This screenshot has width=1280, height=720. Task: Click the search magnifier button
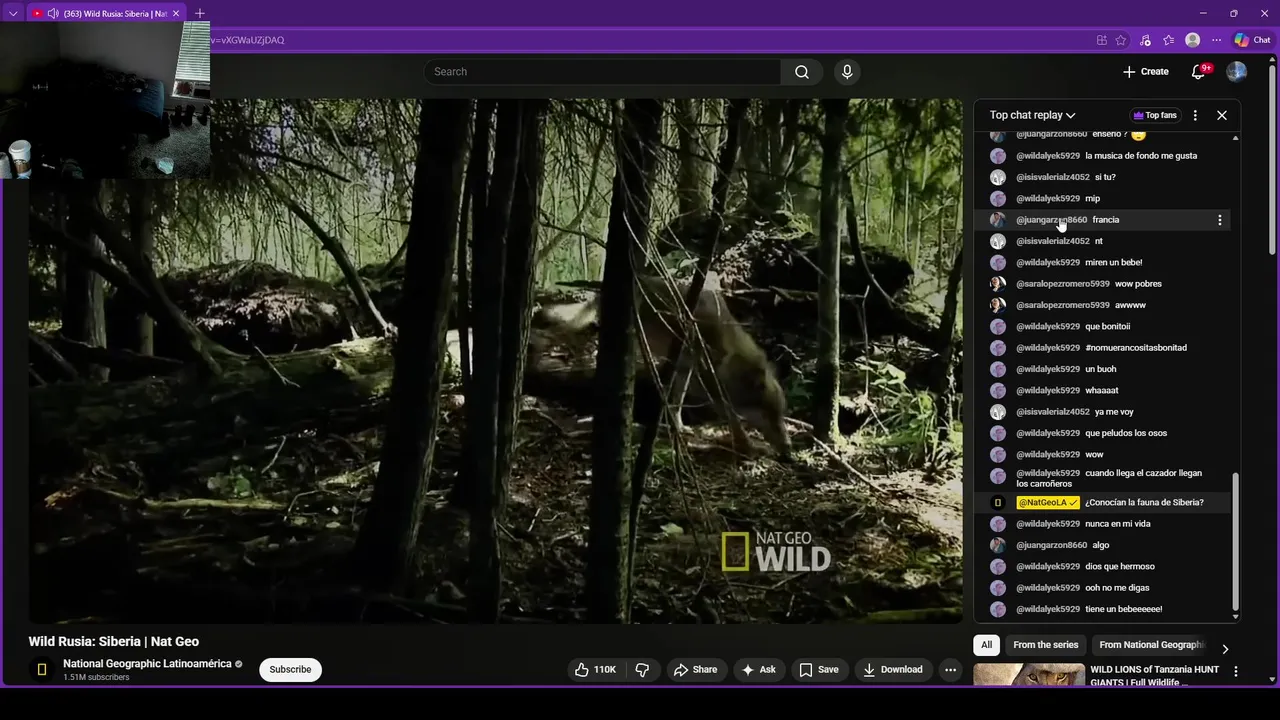pyautogui.click(x=802, y=72)
